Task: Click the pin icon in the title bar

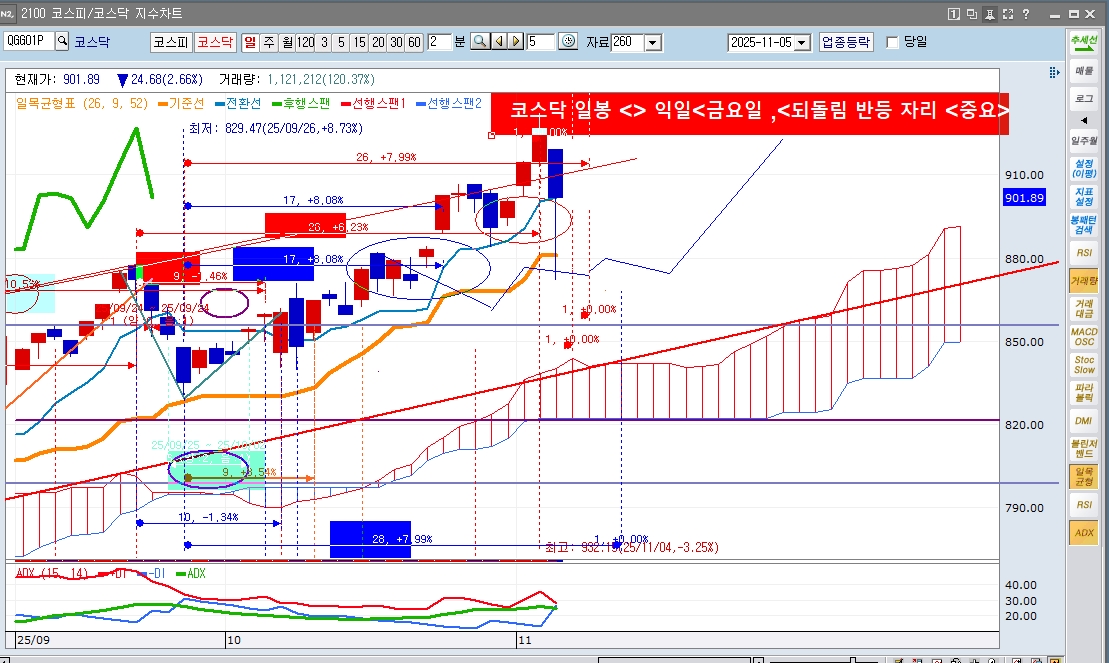Action: tap(989, 13)
